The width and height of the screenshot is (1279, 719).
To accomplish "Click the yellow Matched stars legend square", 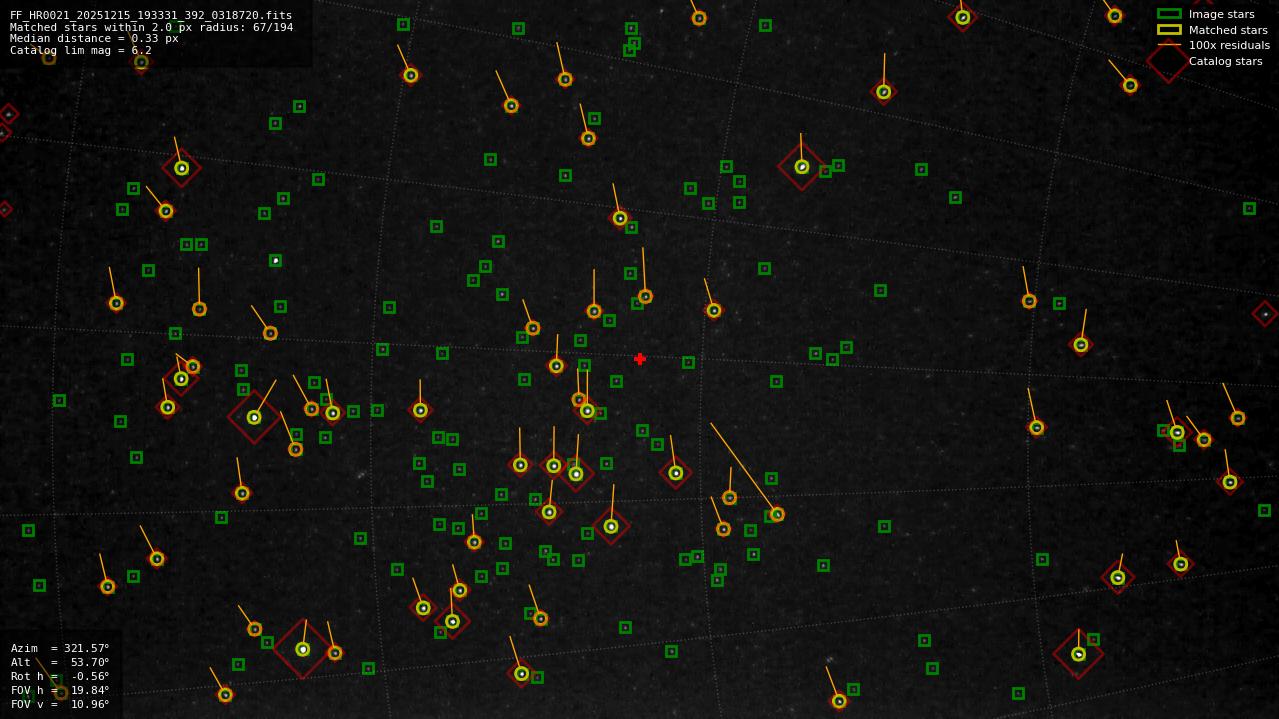I will point(1169,30).
